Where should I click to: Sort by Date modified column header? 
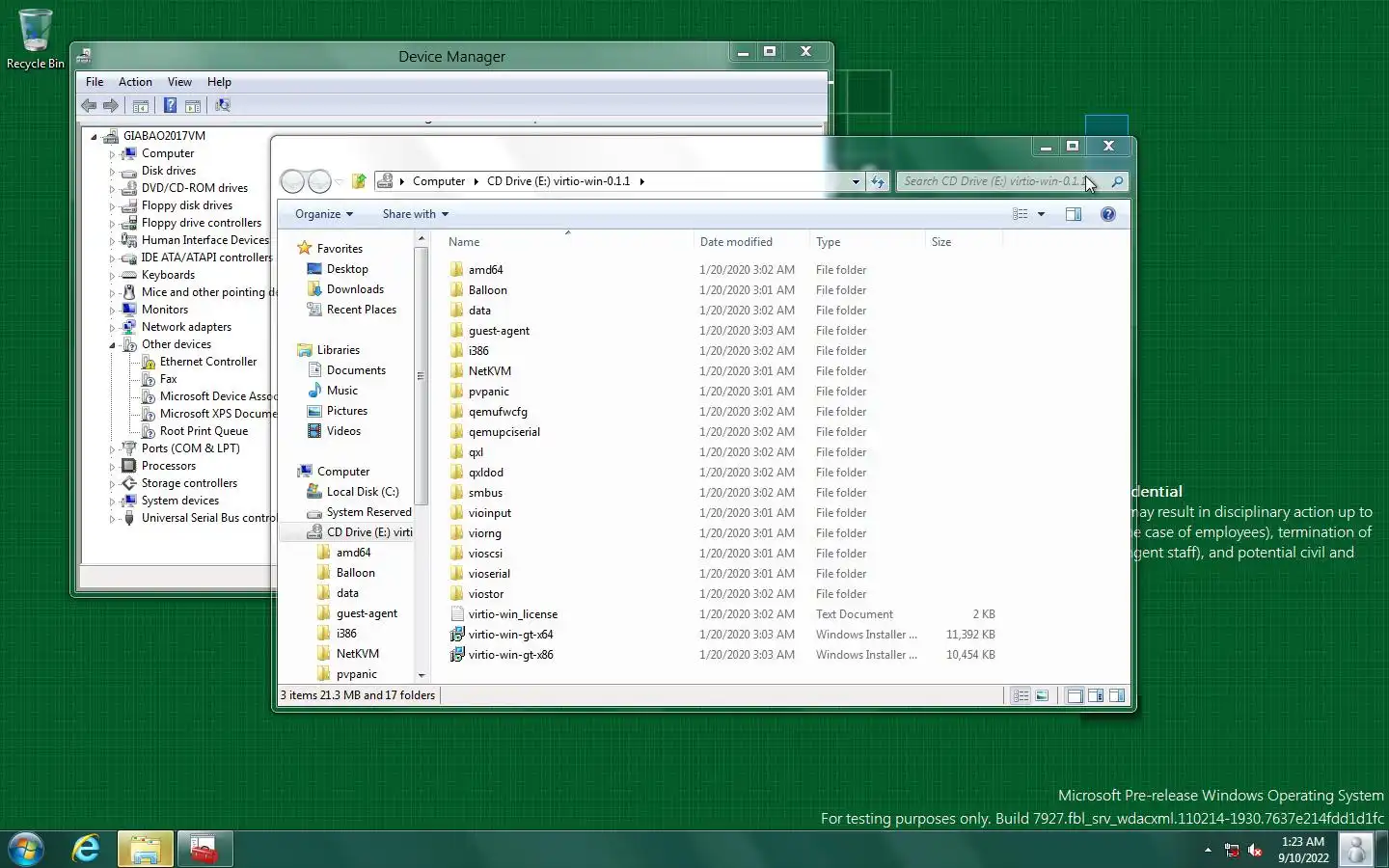pos(751,242)
